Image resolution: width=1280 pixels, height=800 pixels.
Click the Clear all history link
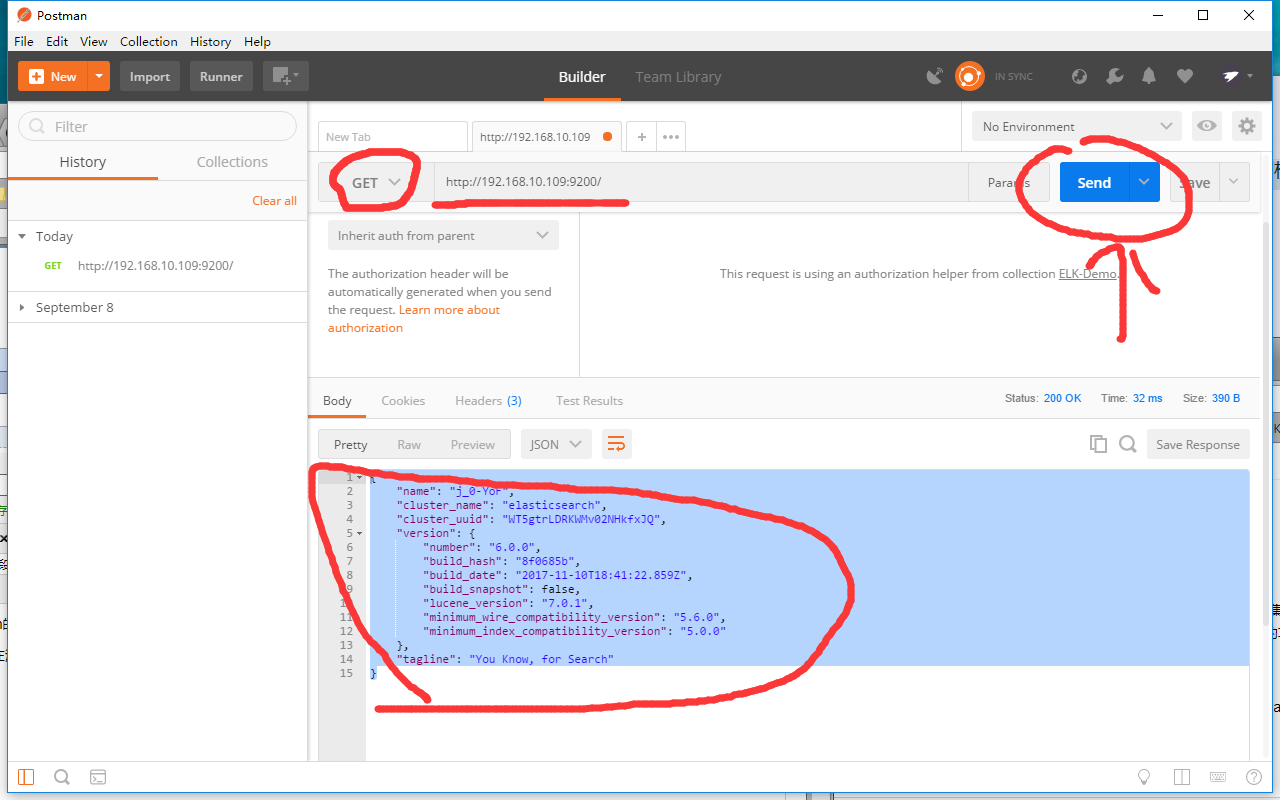pos(274,200)
